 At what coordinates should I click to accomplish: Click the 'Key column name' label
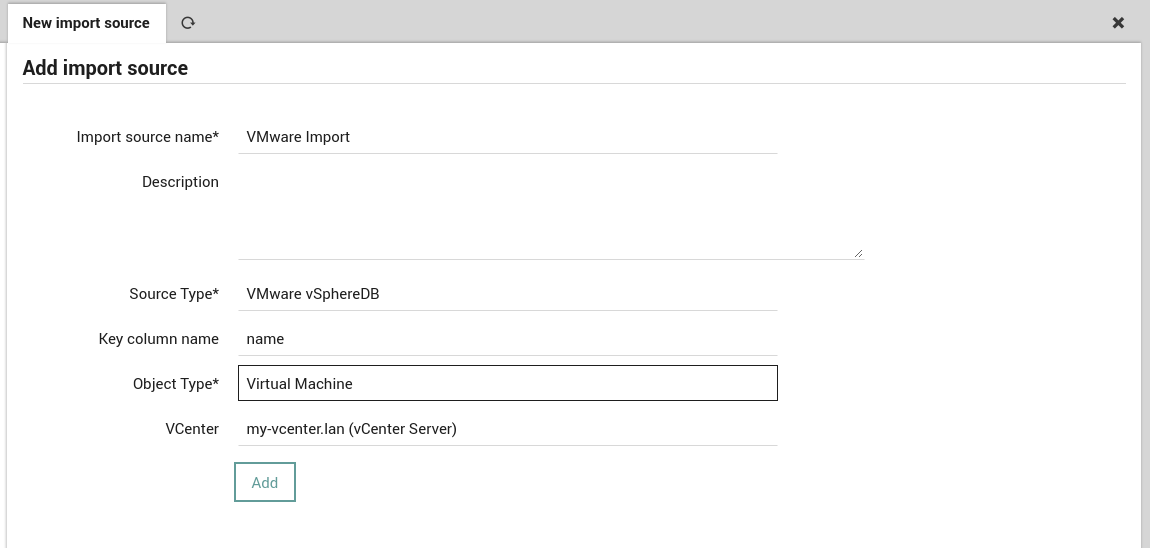pyautogui.click(x=158, y=339)
